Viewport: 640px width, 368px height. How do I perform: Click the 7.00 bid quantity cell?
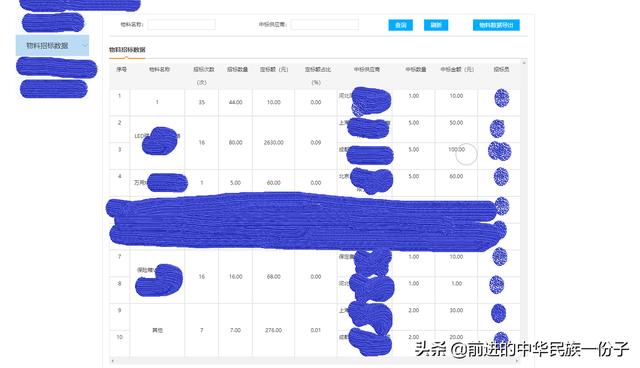click(x=236, y=330)
